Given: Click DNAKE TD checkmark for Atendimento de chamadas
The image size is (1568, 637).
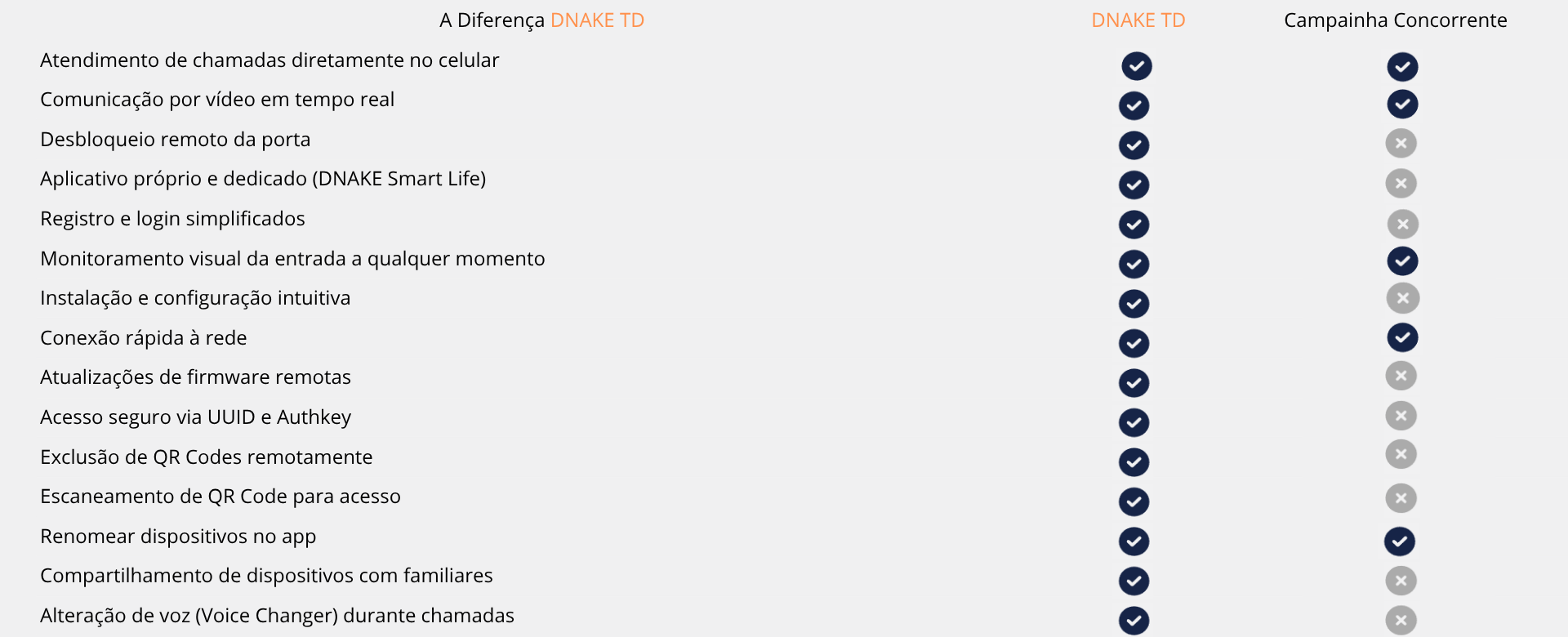Looking at the screenshot, I should point(1136,66).
